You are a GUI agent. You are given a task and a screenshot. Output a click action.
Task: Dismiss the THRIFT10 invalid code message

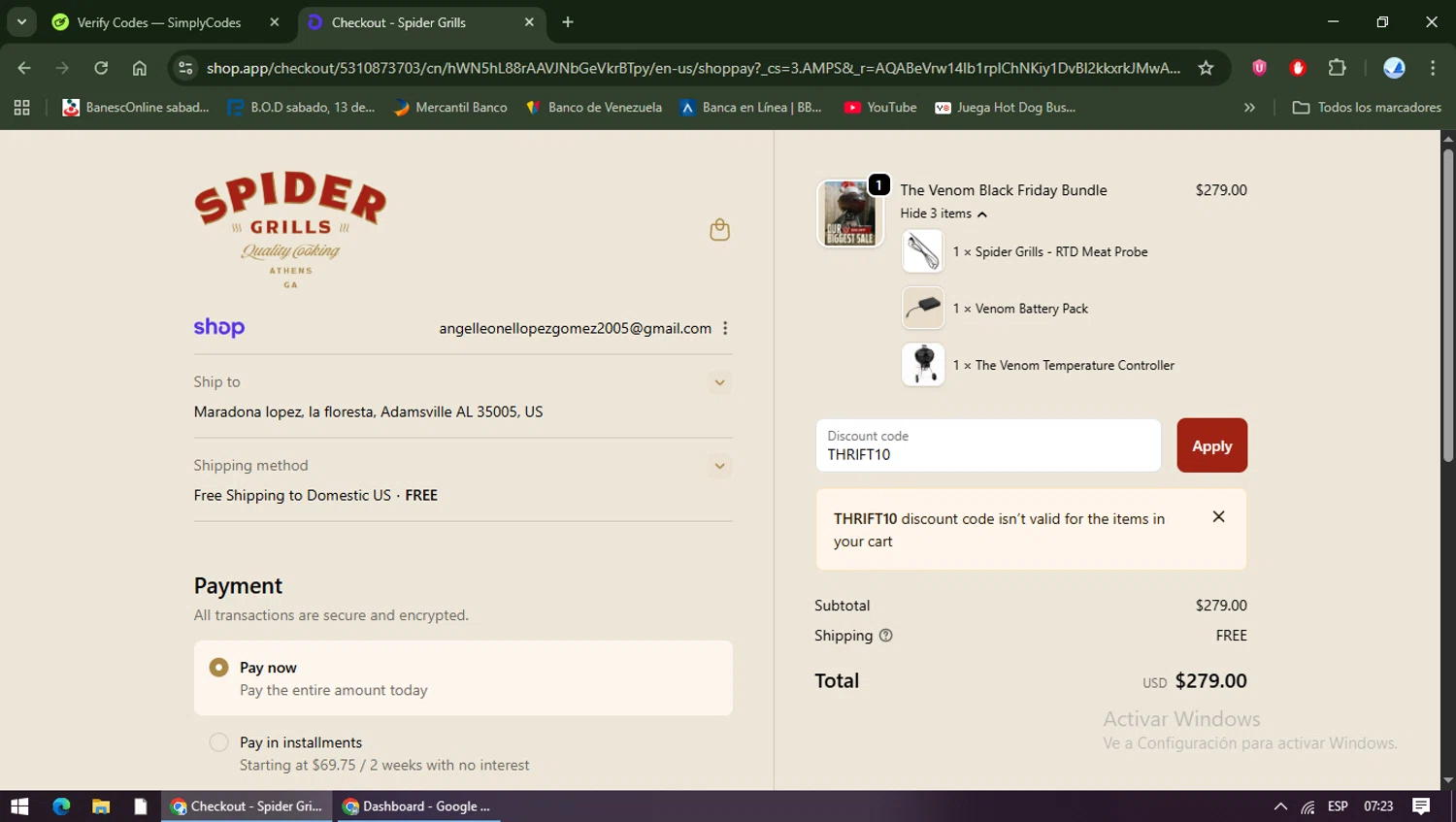tap(1218, 517)
